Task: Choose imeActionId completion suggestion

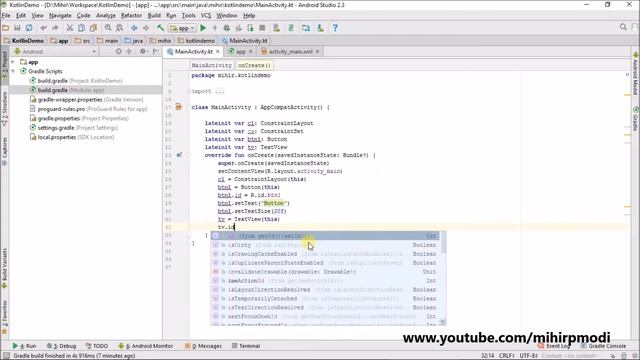Action: pos(325,281)
